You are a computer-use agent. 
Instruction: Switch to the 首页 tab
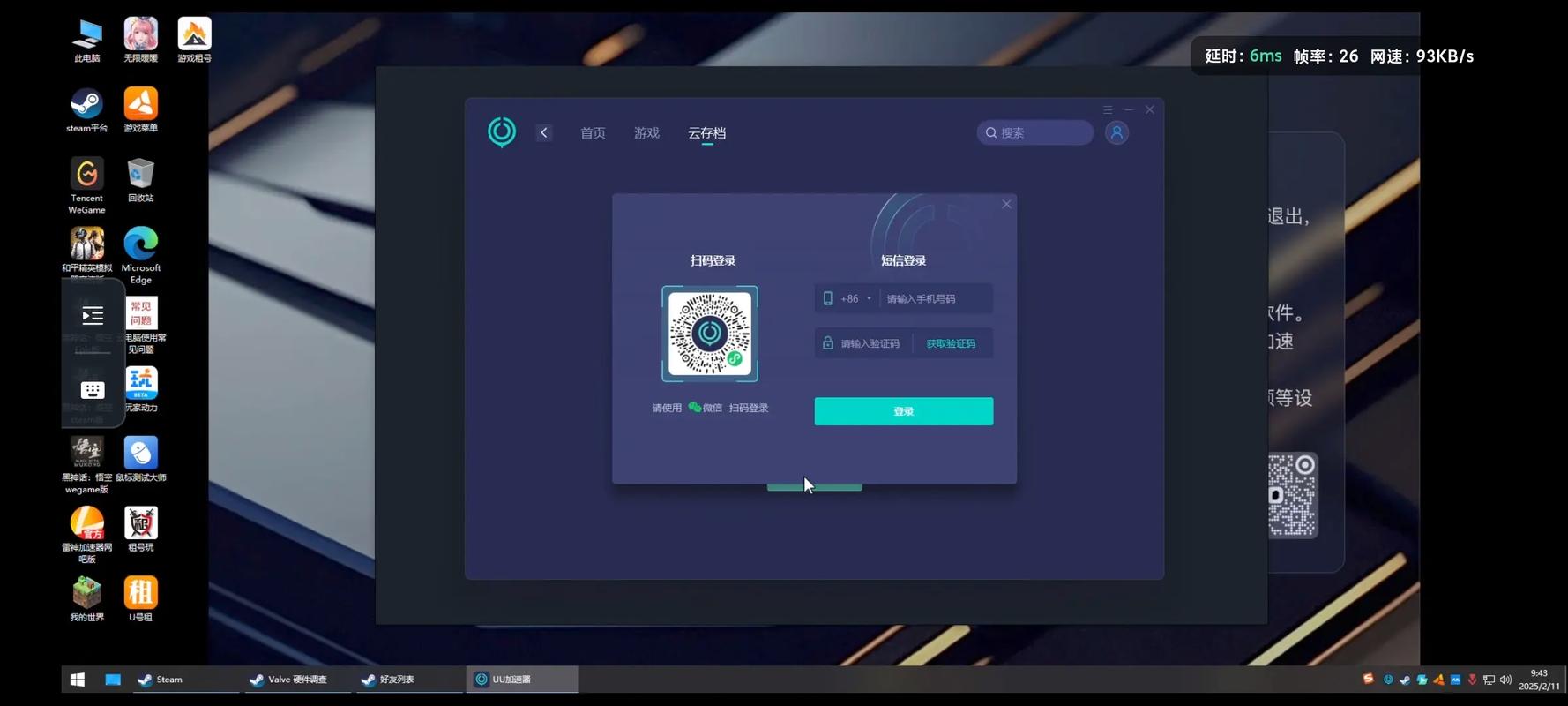coord(593,133)
